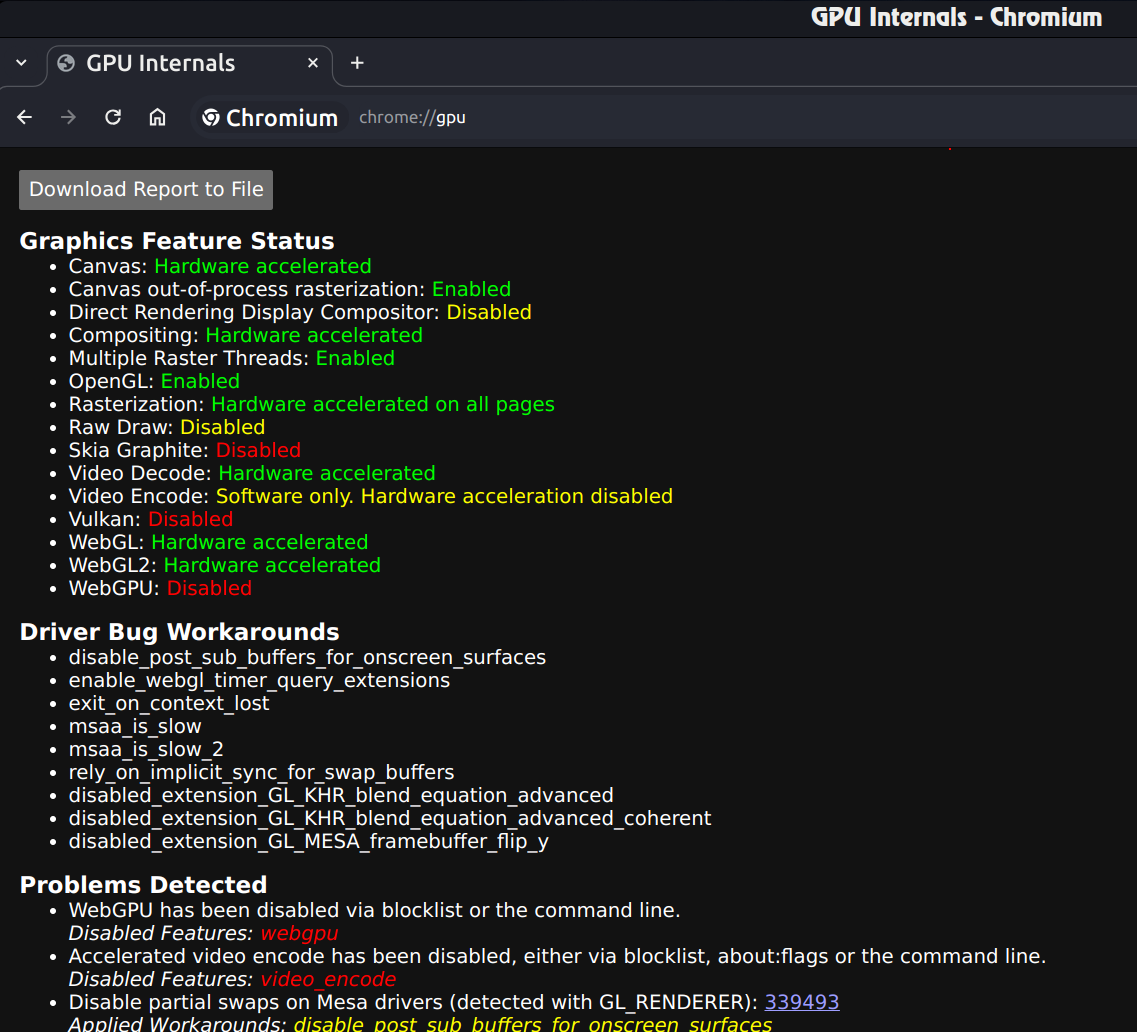
Task: Click Direct Rendering Display Compositor entry
Action: [x=300, y=313]
